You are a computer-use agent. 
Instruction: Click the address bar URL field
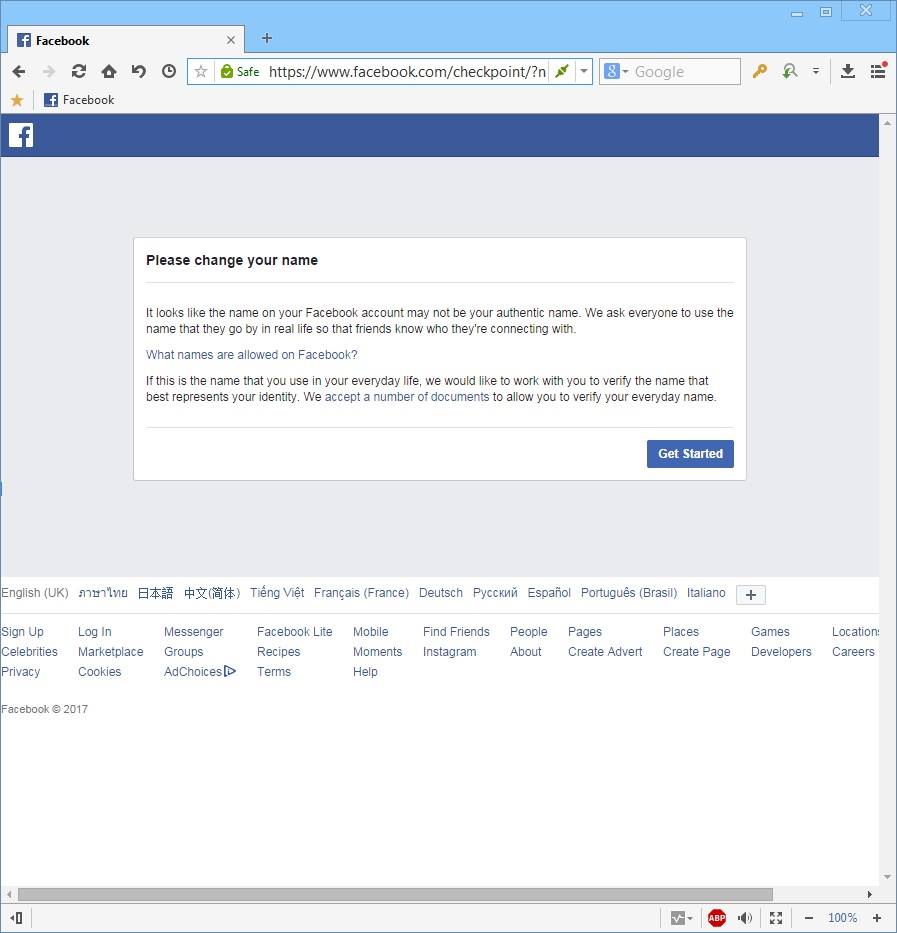[407, 72]
